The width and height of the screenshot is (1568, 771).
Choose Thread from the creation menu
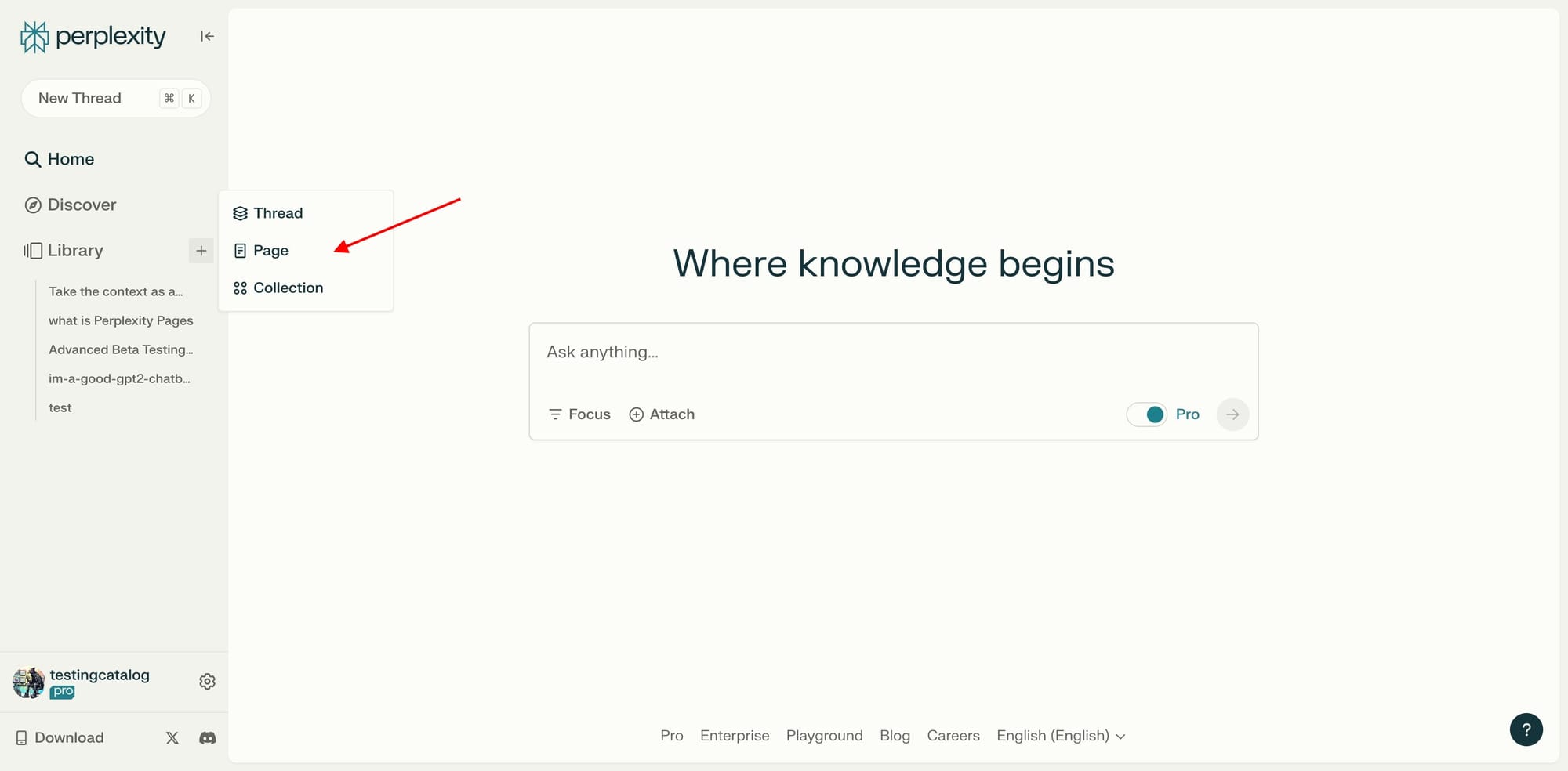point(277,212)
